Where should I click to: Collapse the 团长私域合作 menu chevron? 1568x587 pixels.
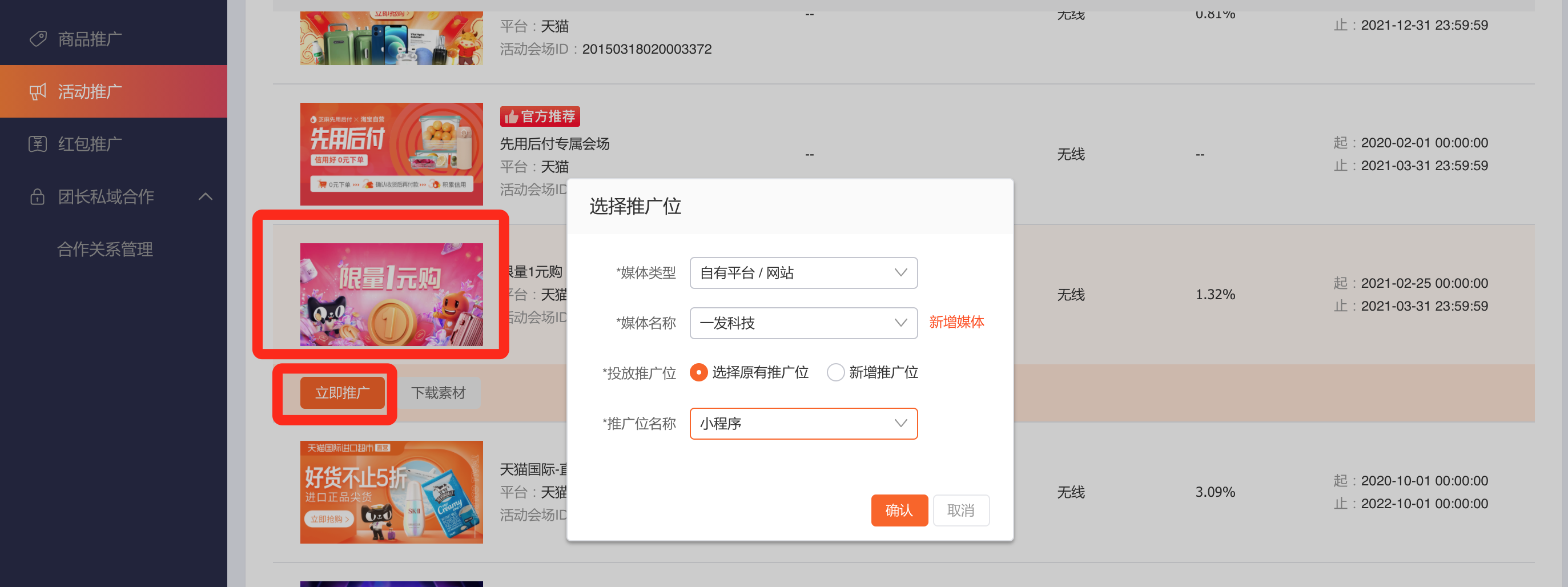(206, 196)
